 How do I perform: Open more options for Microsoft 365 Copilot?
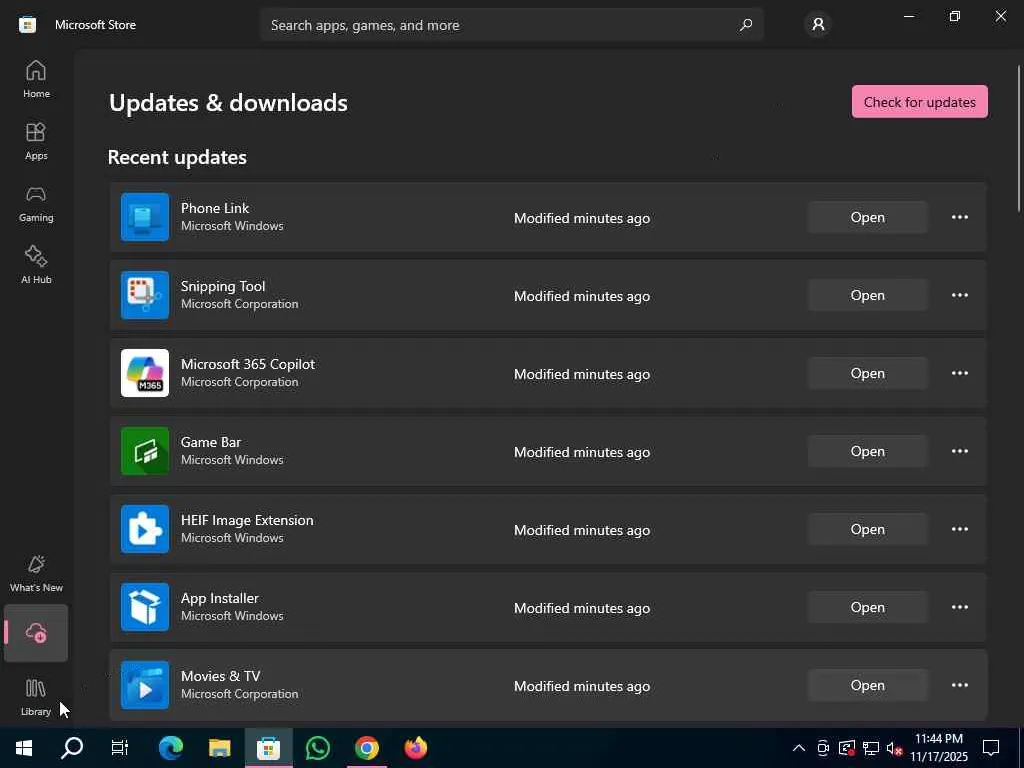959,374
